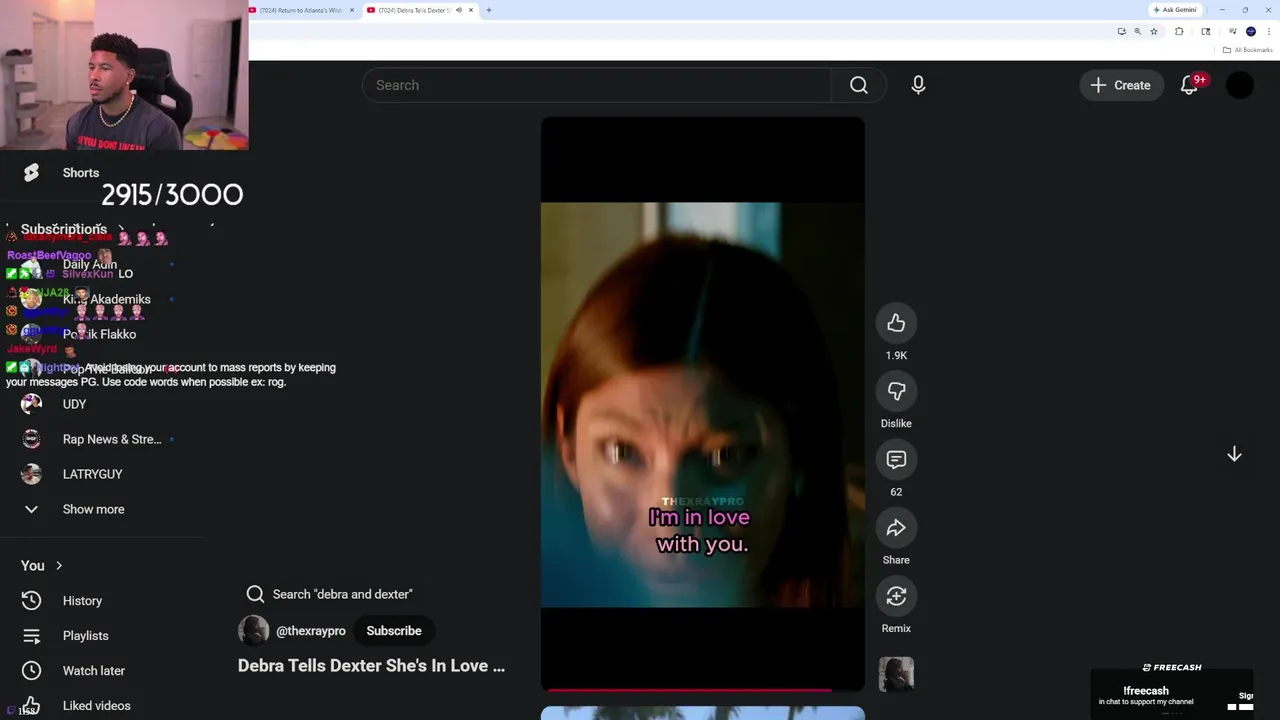Switch to Return to Atlanta's browser tab
The image size is (1280, 720).
click(x=300, y=10)
